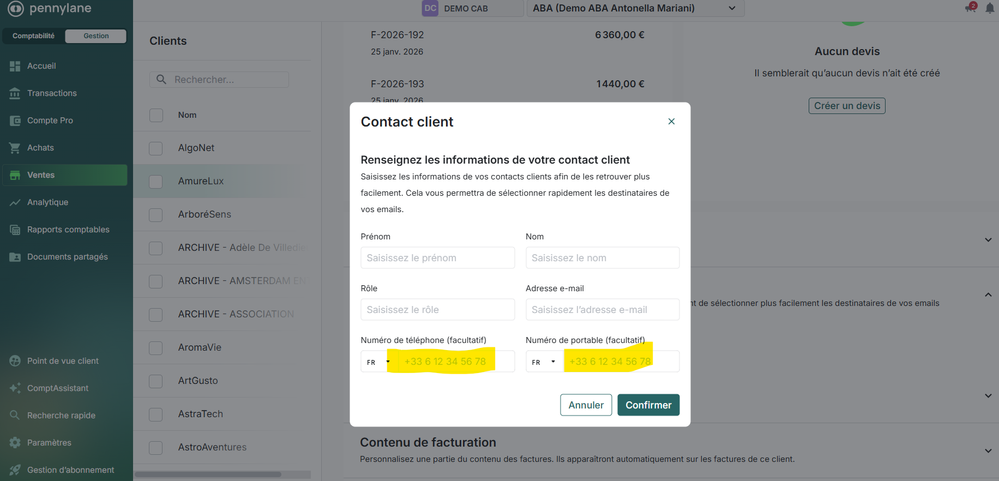999x481 pixels.
Task: Open Transactions via its bank icon
Action: (15, 93)
